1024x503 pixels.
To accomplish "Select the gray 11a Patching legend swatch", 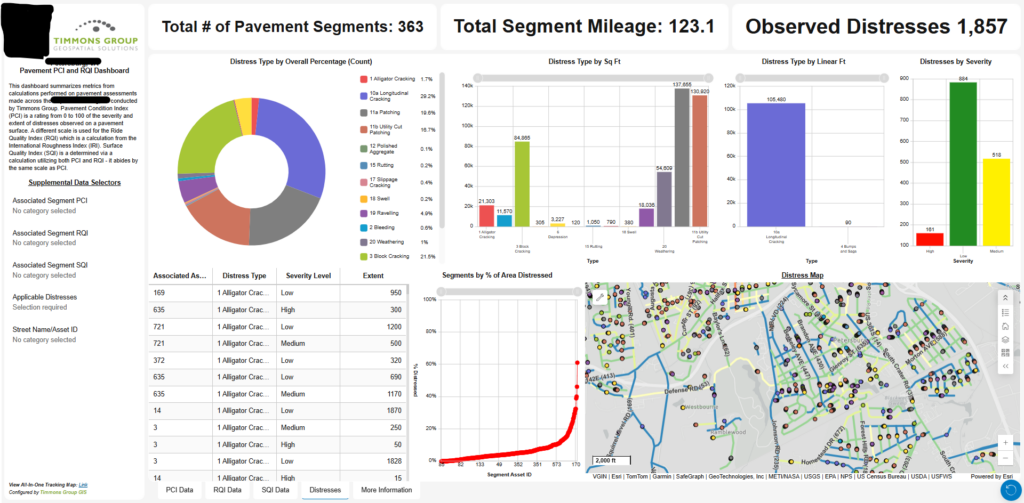I will point(363,113).
